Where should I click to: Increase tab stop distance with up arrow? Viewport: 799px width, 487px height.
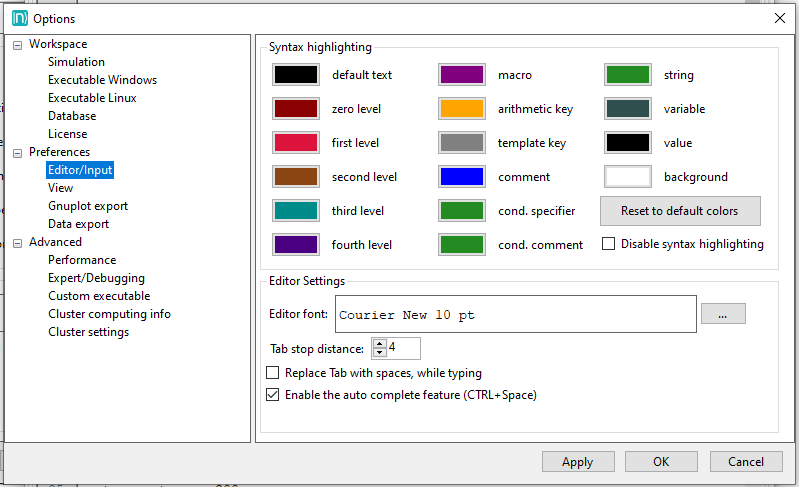click(380, 343)
